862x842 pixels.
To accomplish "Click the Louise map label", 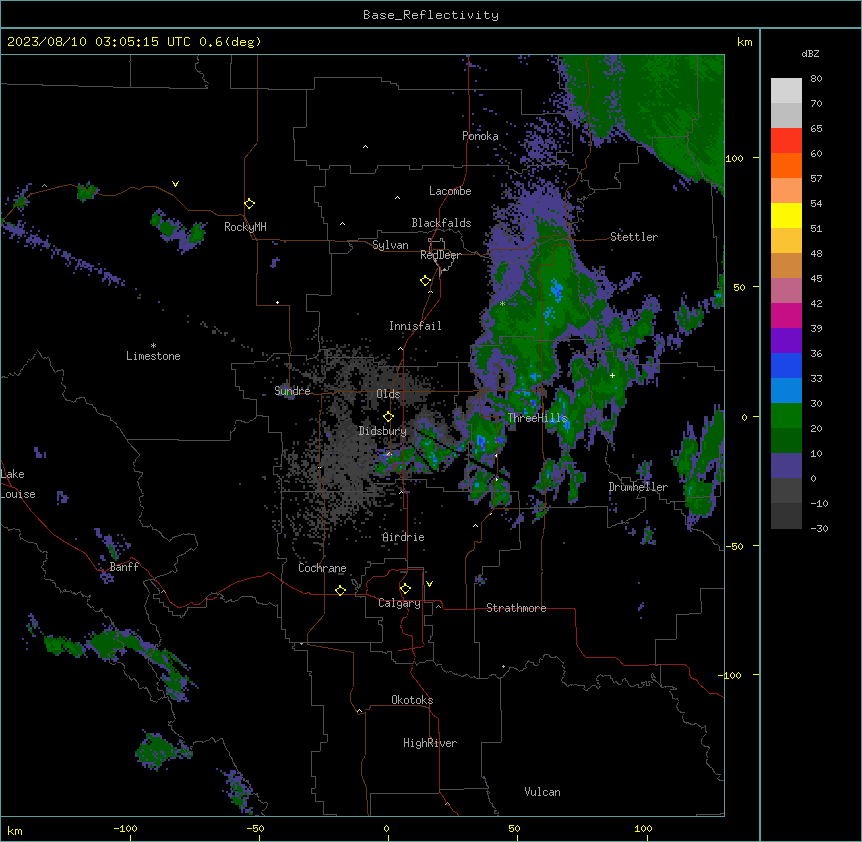I will click(18, 494).
